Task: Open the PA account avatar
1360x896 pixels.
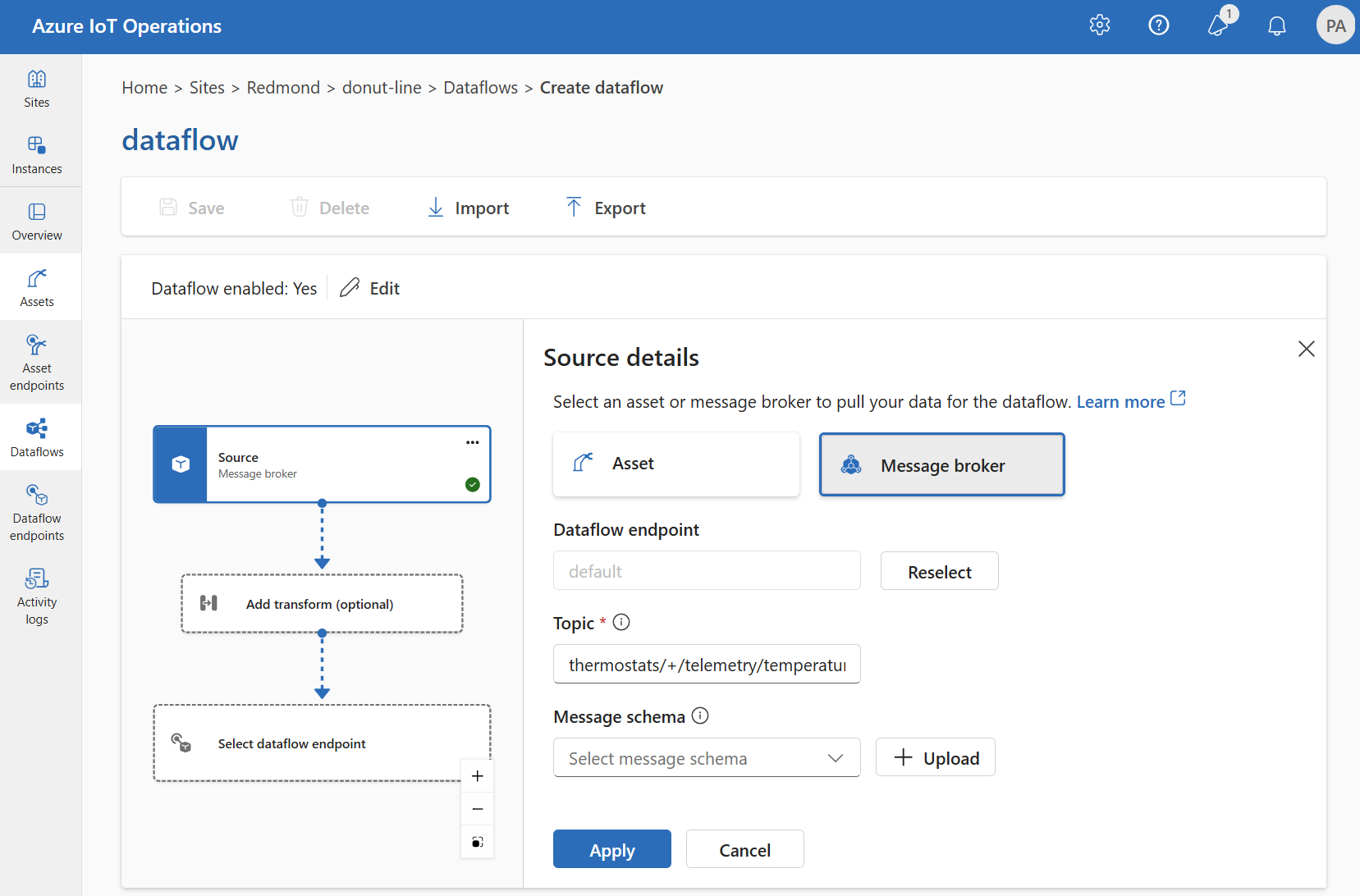Action: [x=1335, y=25]
